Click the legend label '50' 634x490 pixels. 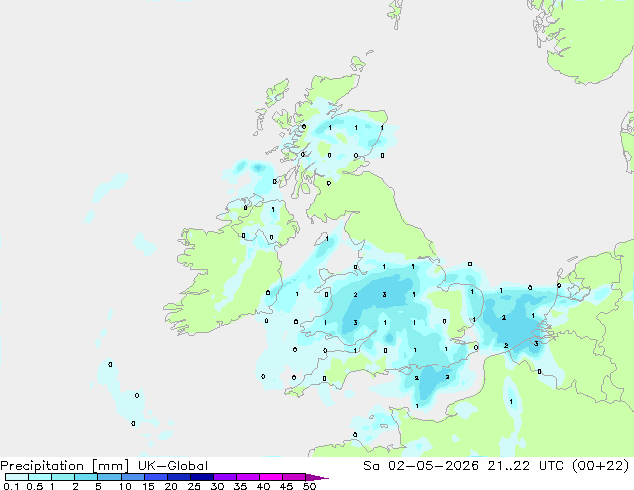(309, 486)
